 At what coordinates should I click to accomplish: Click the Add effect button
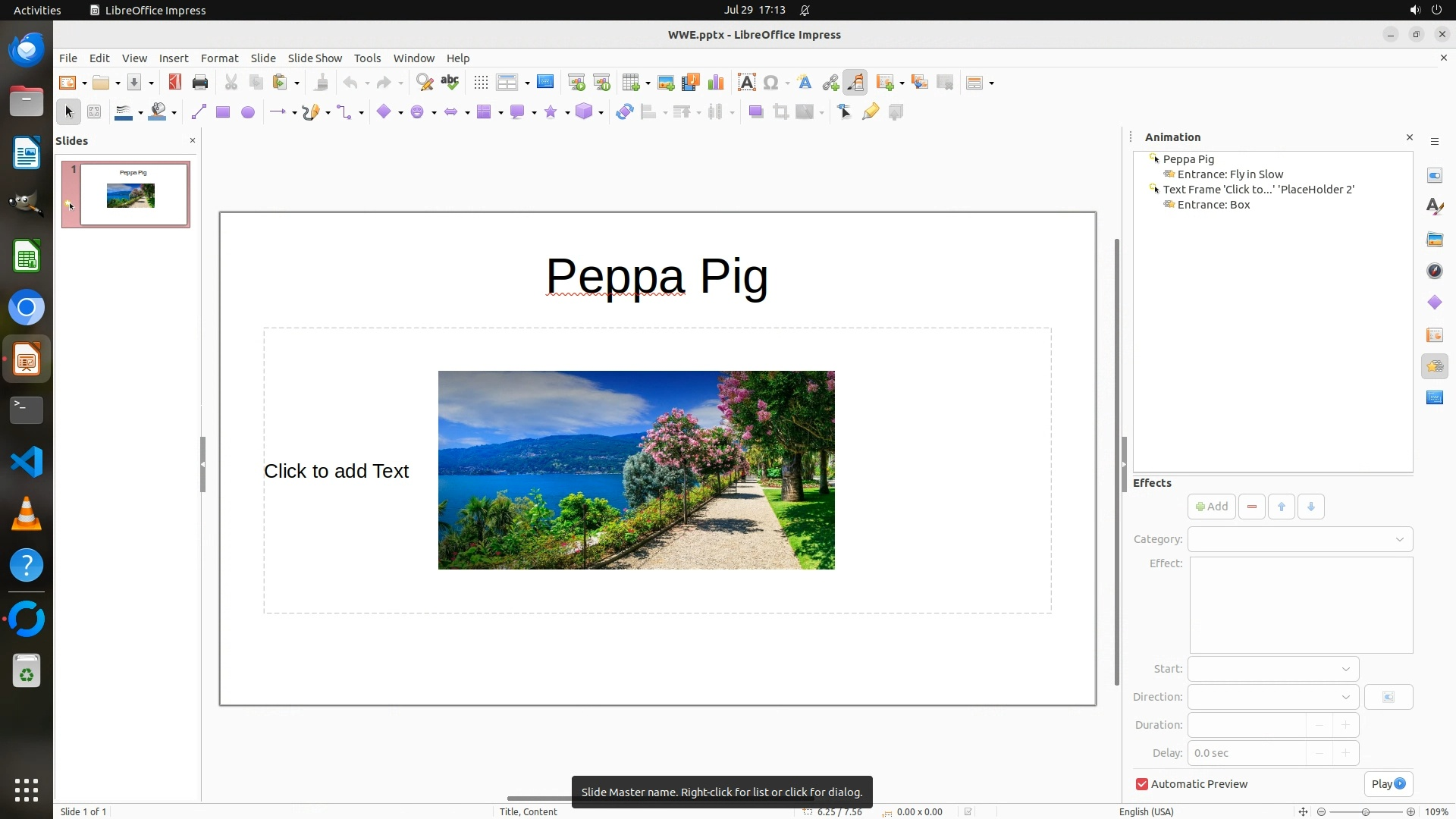(1211, 507)
